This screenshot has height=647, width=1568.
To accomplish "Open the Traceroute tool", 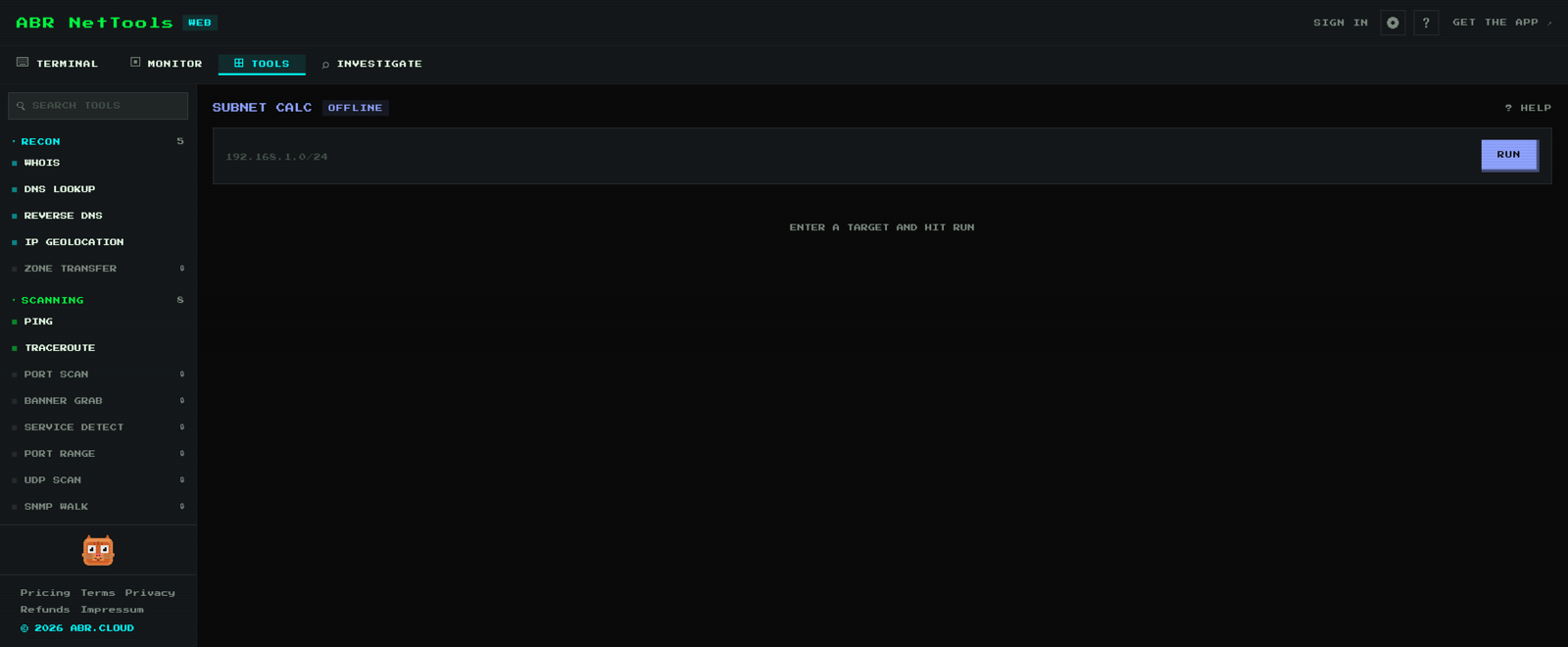I will tap(98, 348).
